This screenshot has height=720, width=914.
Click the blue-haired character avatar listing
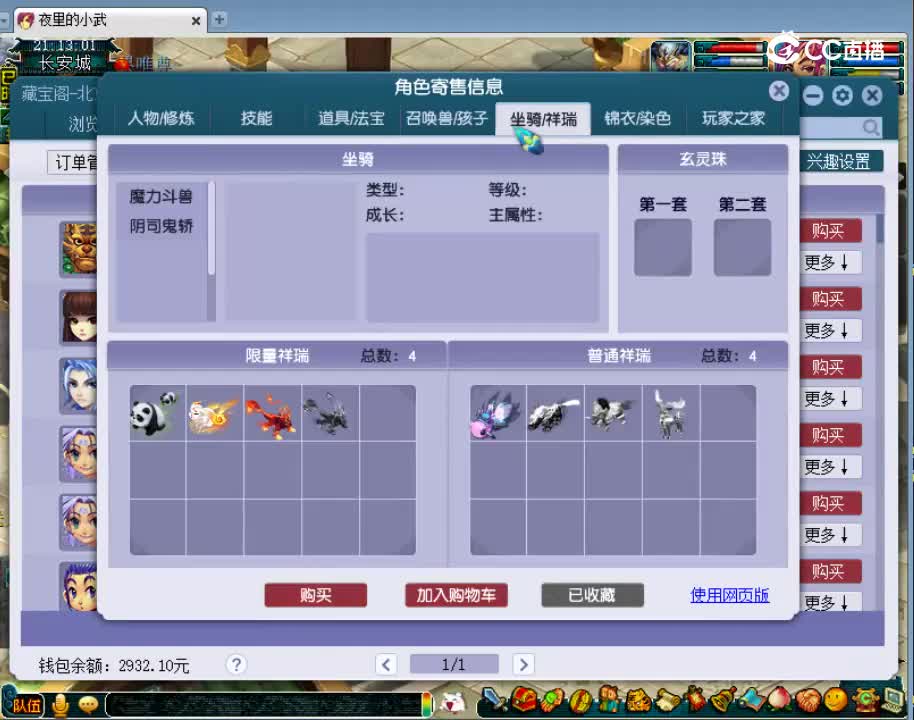click(x=79, y=385)
